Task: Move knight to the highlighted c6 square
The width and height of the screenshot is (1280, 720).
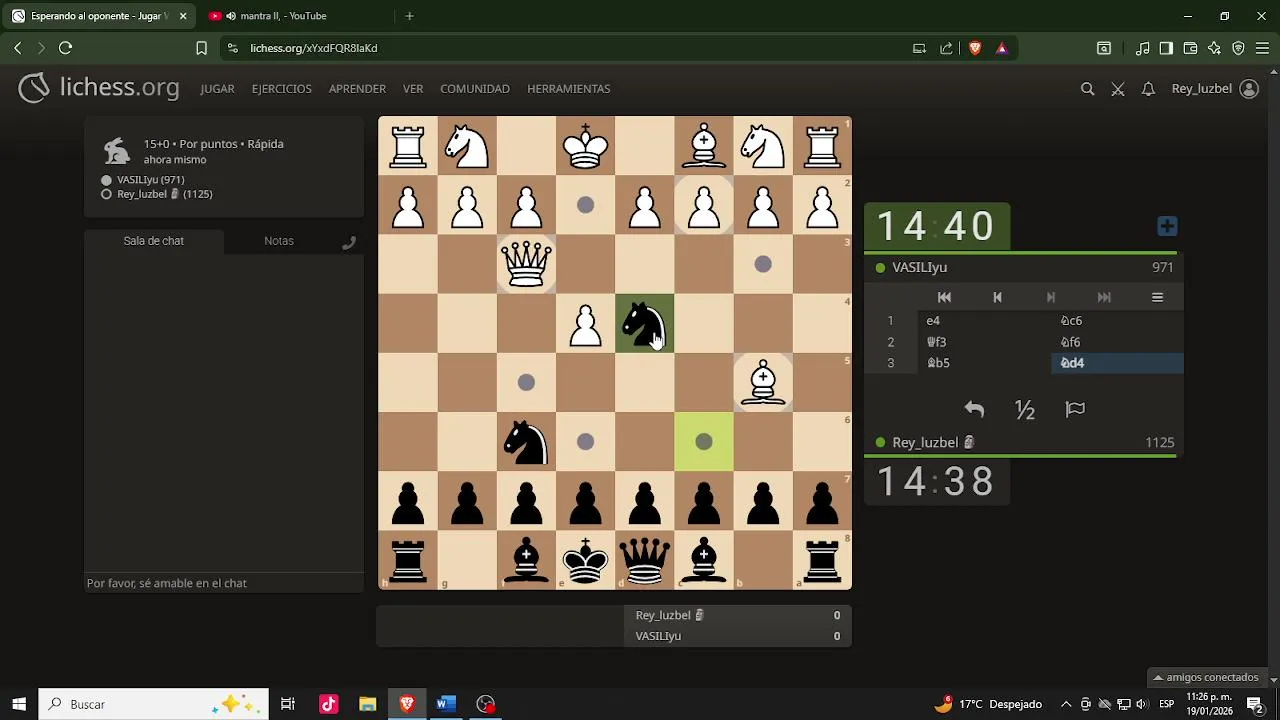Action: point(704,441)
